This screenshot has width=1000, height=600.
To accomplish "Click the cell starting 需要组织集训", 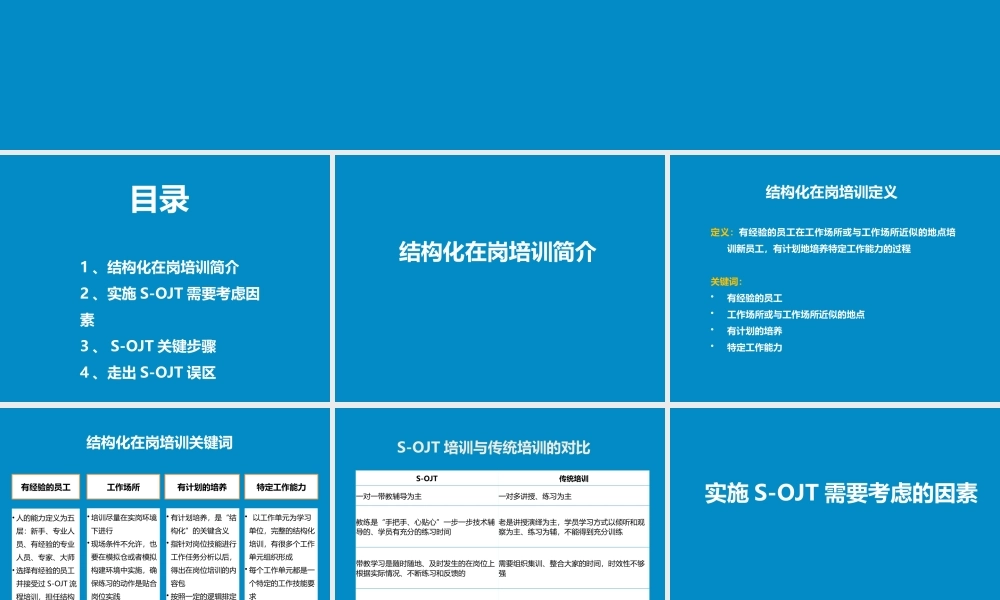I will click(x=573, y=568).
